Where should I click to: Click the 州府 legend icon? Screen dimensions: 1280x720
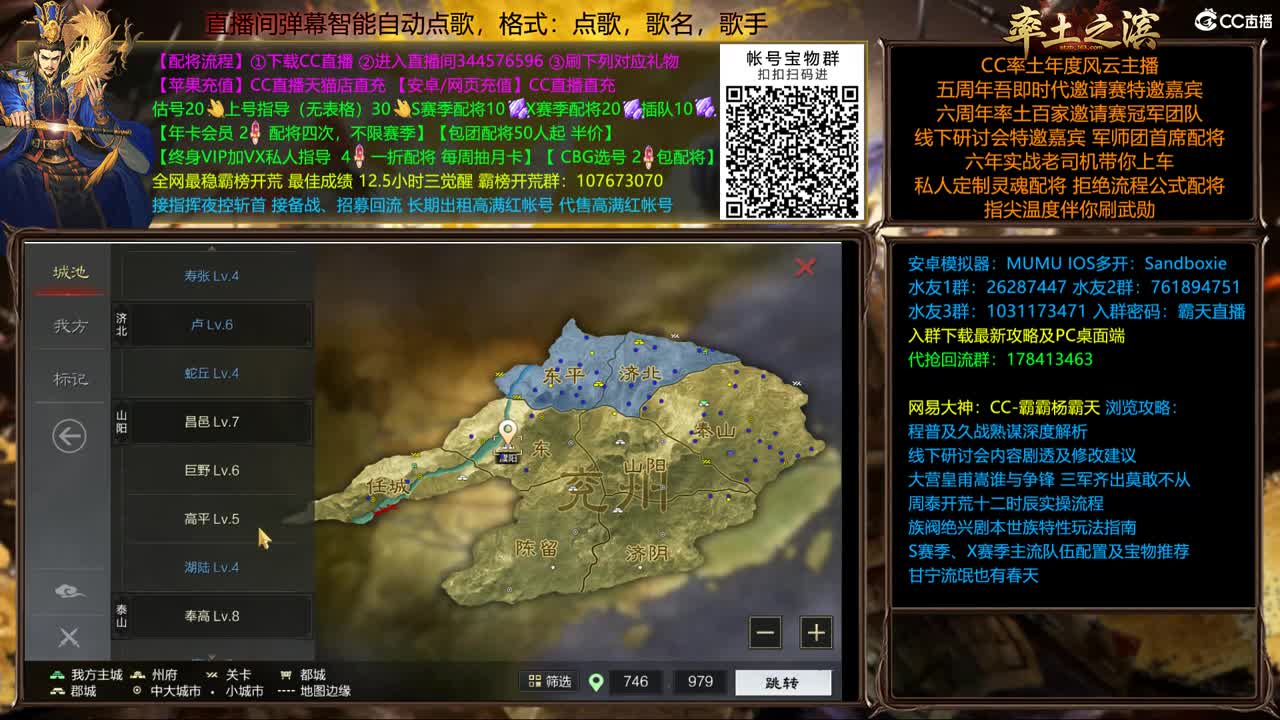click(x=139, y=675)
